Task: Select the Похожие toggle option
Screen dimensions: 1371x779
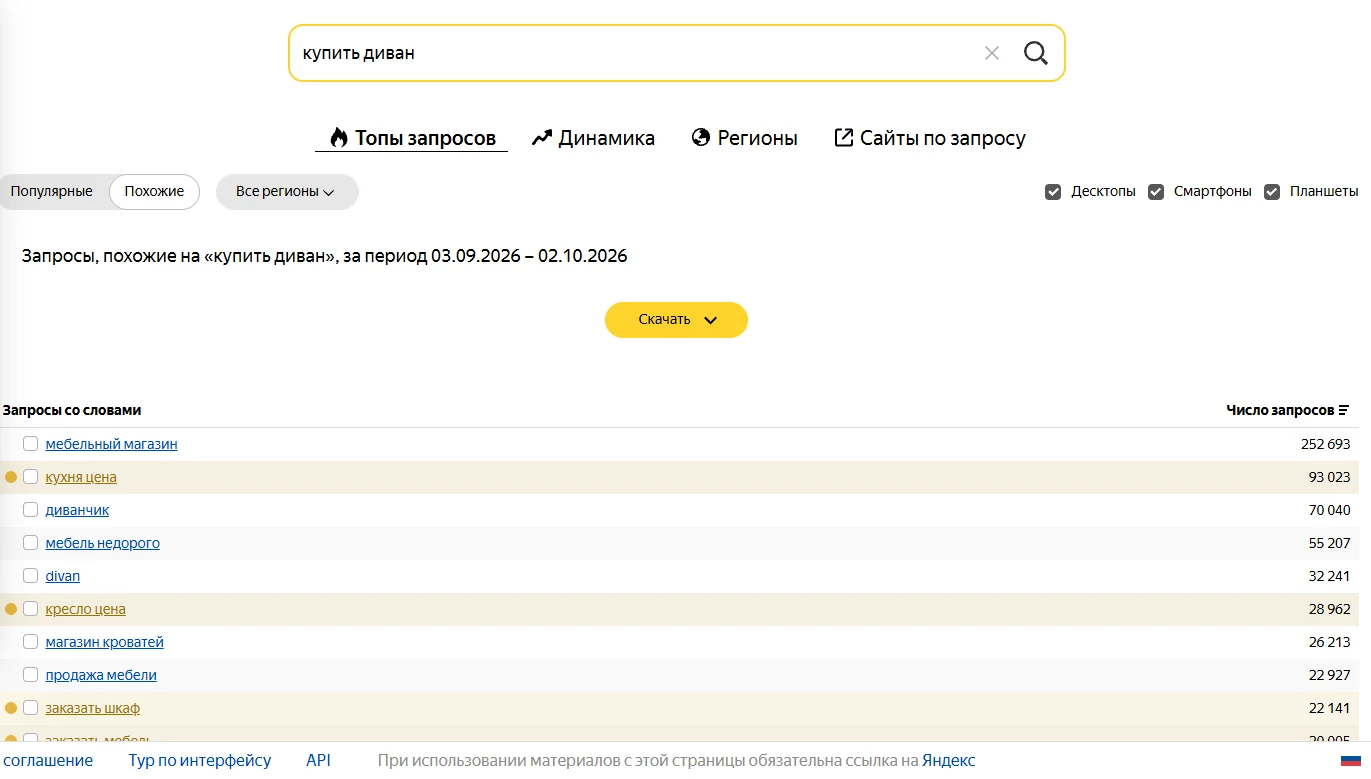Action: pos(154,191)
